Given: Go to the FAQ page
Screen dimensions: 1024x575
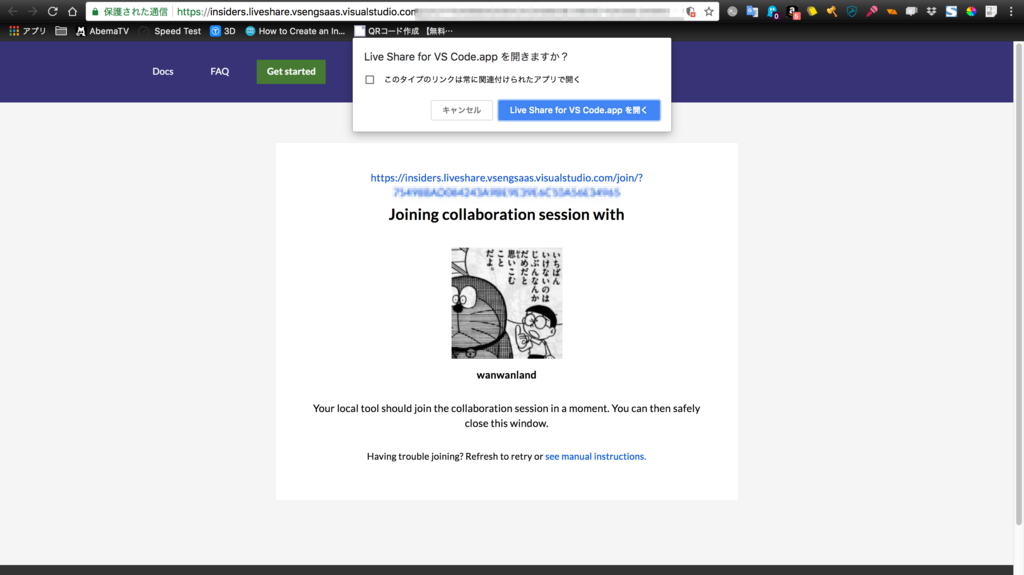Looking at the screenshot, I should (219, 71).
